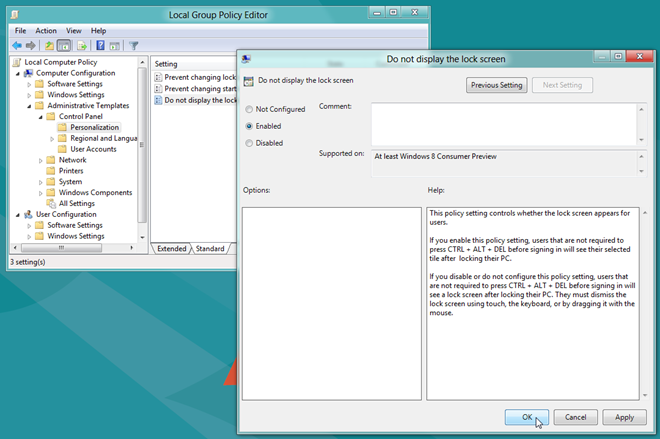Open Help via the toolbar question-mark icon
Viewport: 660px width, 439px height.
point(101,45)
